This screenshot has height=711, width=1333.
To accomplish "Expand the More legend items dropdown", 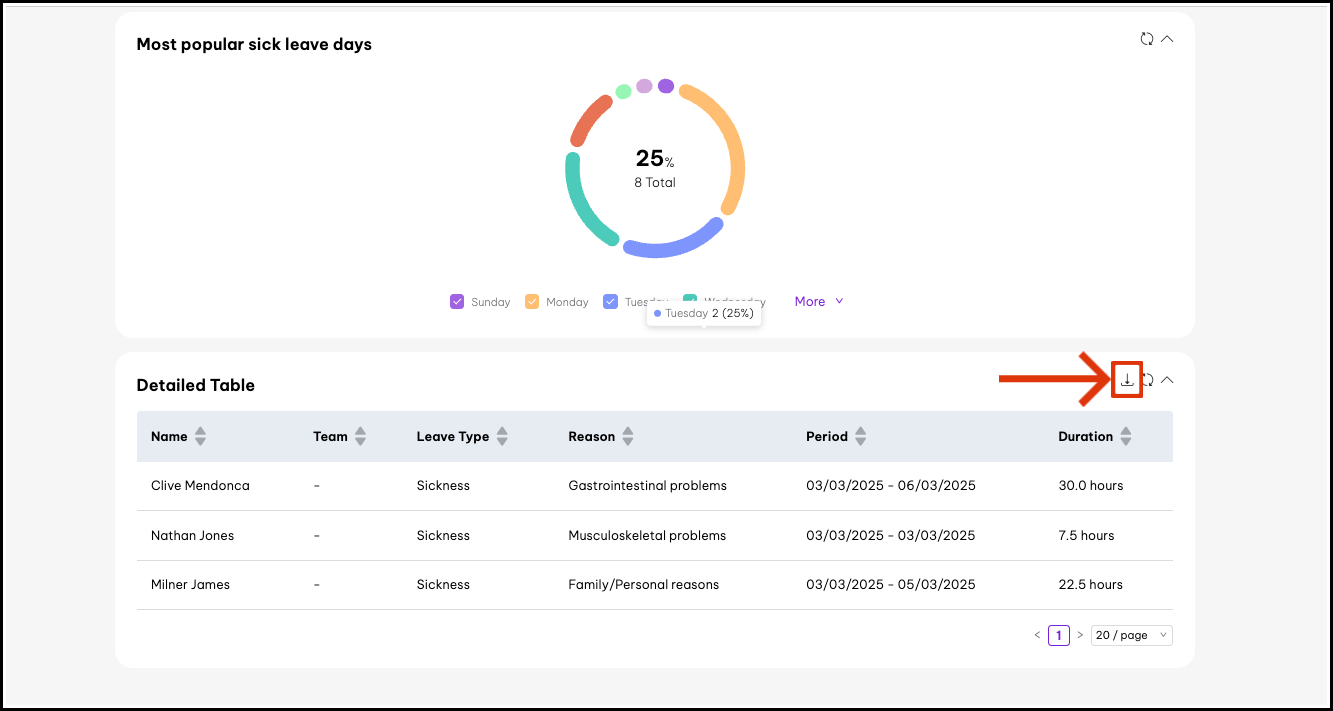I will [819, 301].
